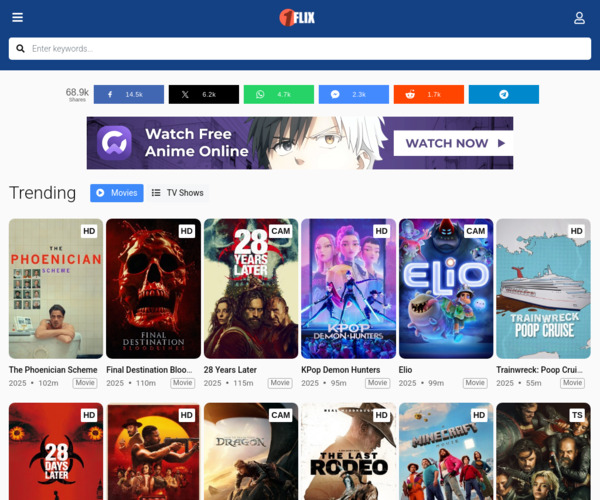Click Movie tag under 28 Years Later
600x500 pixels.
280,383
